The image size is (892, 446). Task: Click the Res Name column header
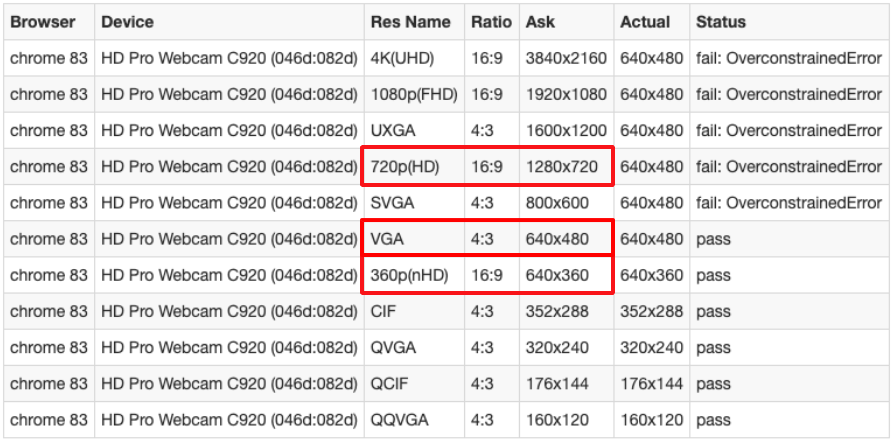[x=410, y=21]
